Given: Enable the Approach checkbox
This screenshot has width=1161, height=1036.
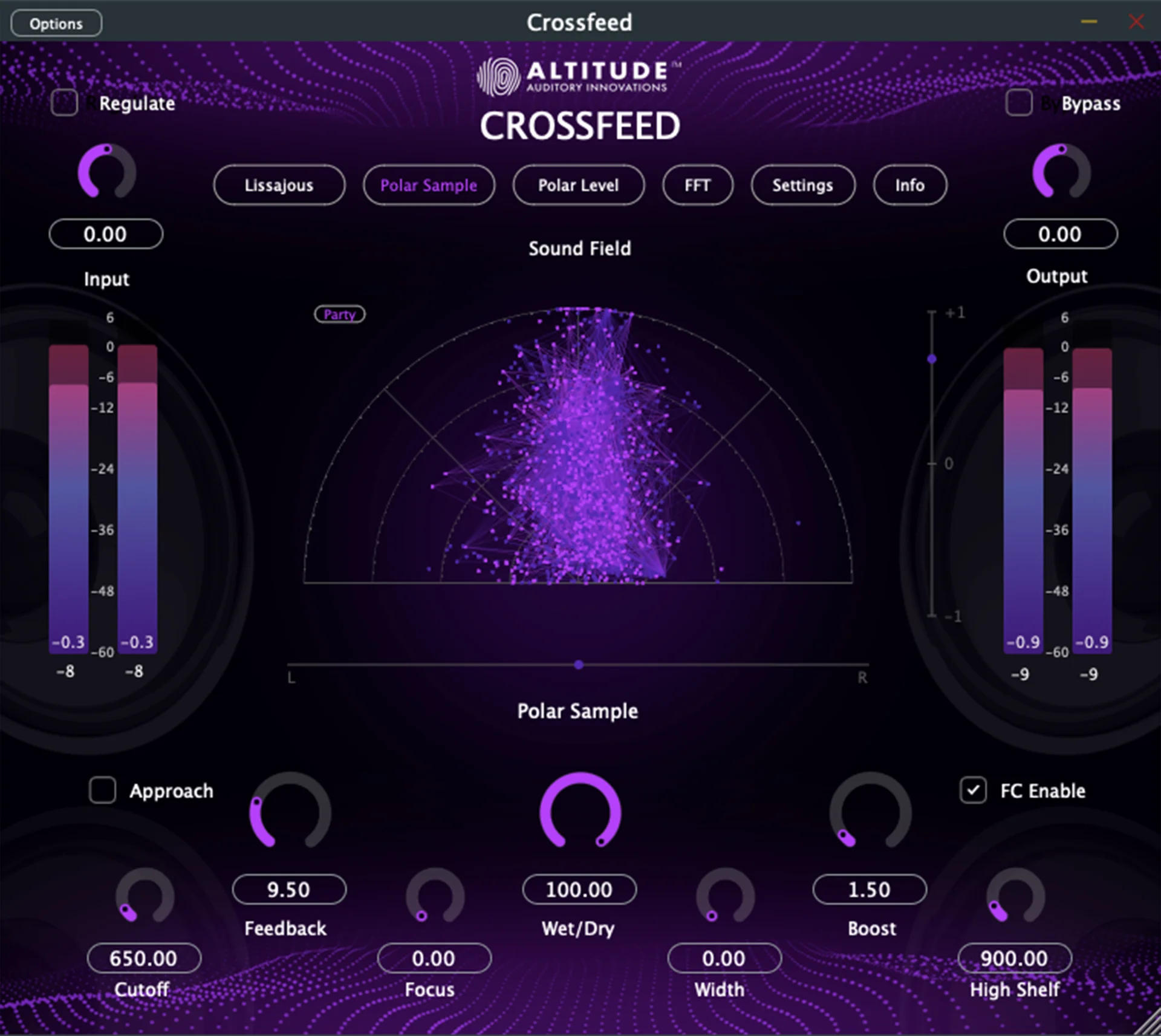Looking at the screenshot, I should point(102,790).
